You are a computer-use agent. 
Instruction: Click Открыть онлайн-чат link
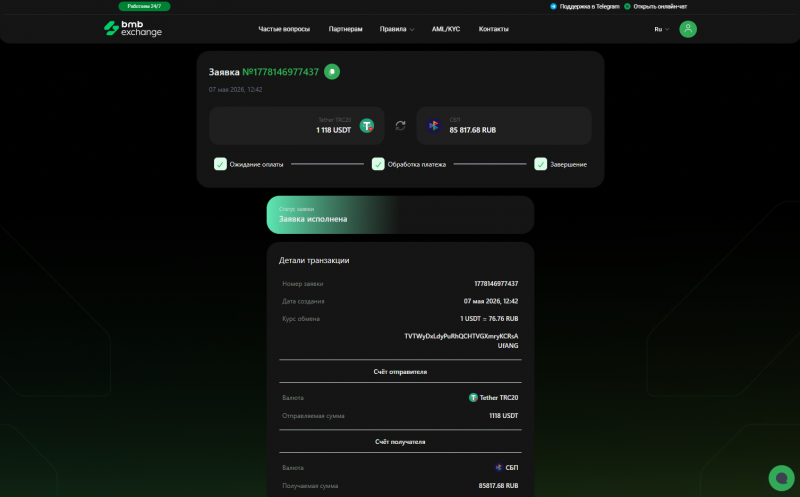click(660, 7)
